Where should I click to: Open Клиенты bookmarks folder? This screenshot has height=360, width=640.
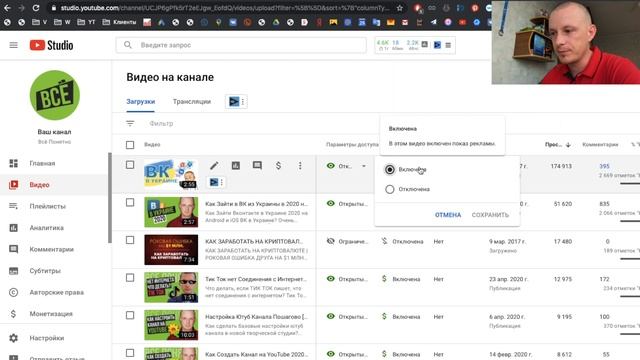[x=119, y=22]
